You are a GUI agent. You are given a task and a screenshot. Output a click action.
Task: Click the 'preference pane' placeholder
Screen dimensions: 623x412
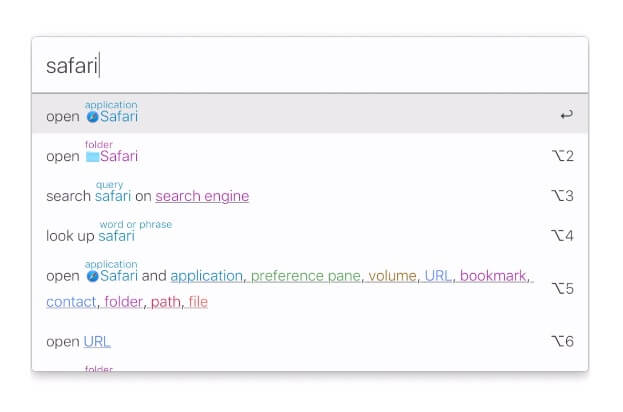coord(306,276)
